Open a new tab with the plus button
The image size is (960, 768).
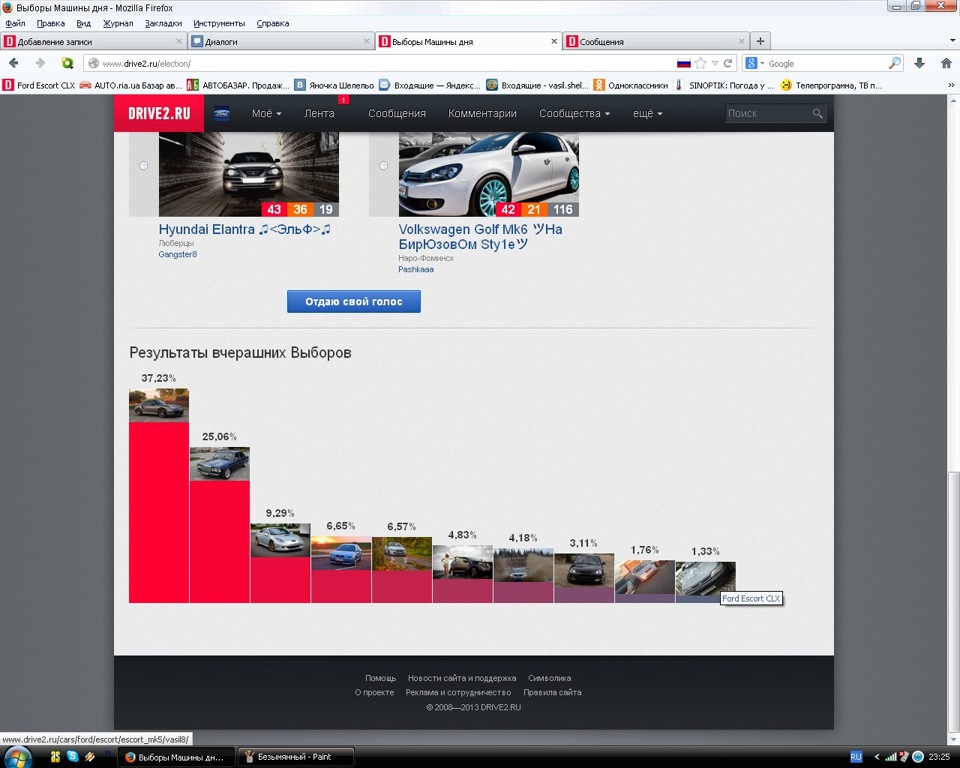tap(760, 42)
